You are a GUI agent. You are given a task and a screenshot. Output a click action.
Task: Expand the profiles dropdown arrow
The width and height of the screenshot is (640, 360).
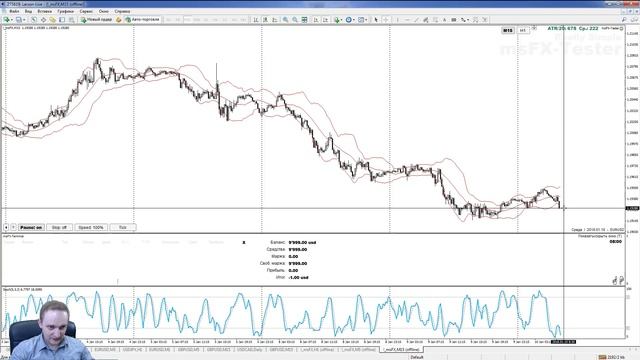coord(24,20)
